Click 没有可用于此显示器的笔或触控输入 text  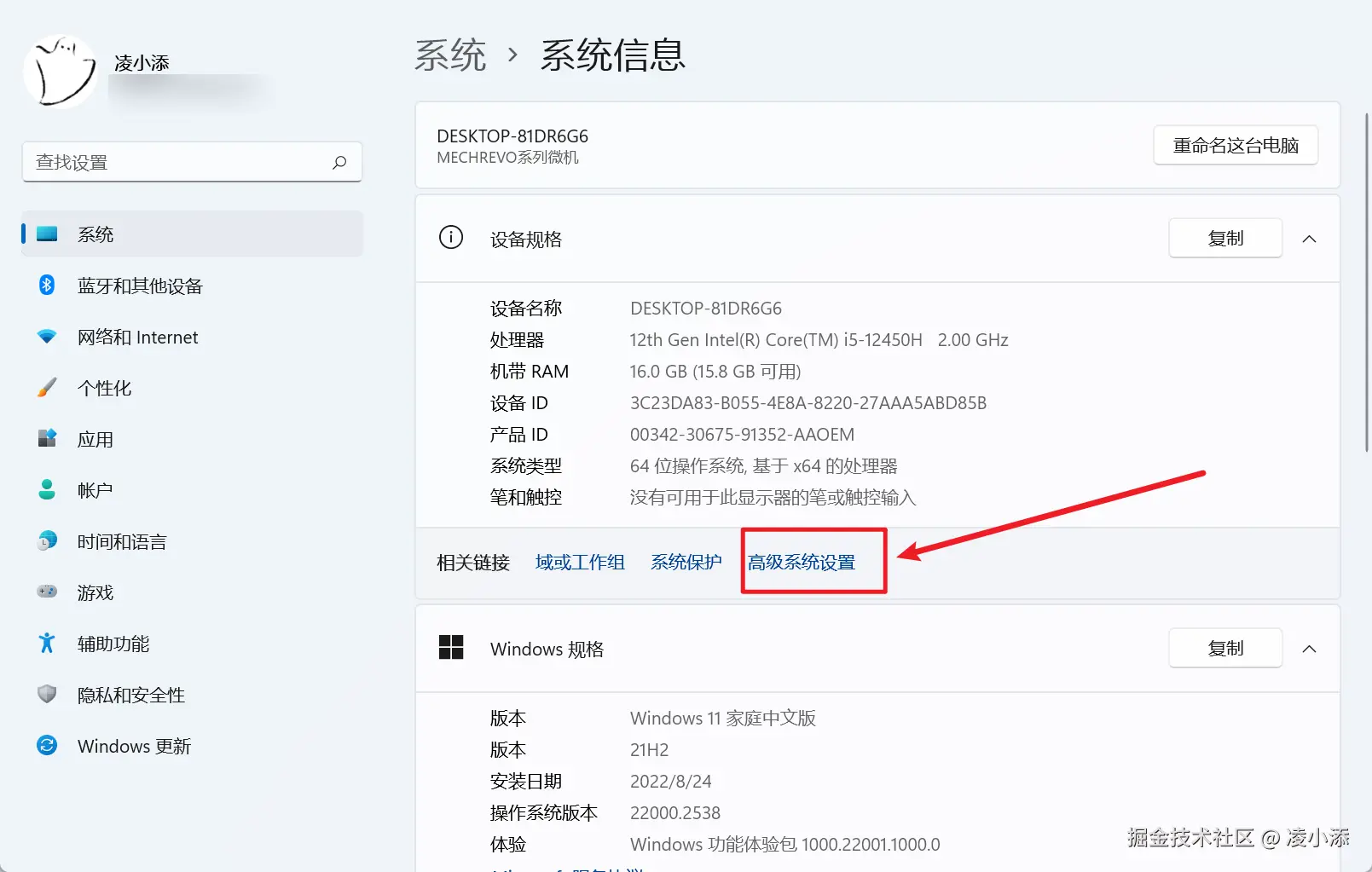click(x=773, y=498)
